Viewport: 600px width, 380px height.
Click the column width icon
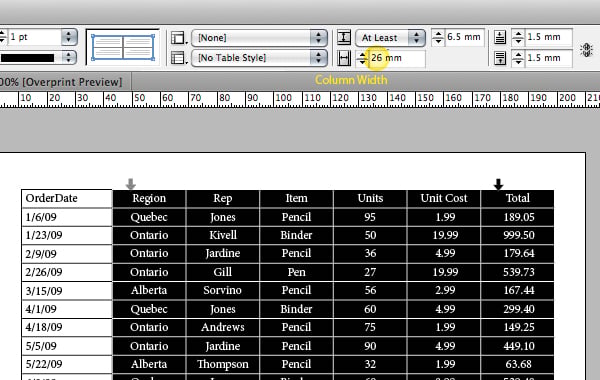tap(344, 58)
